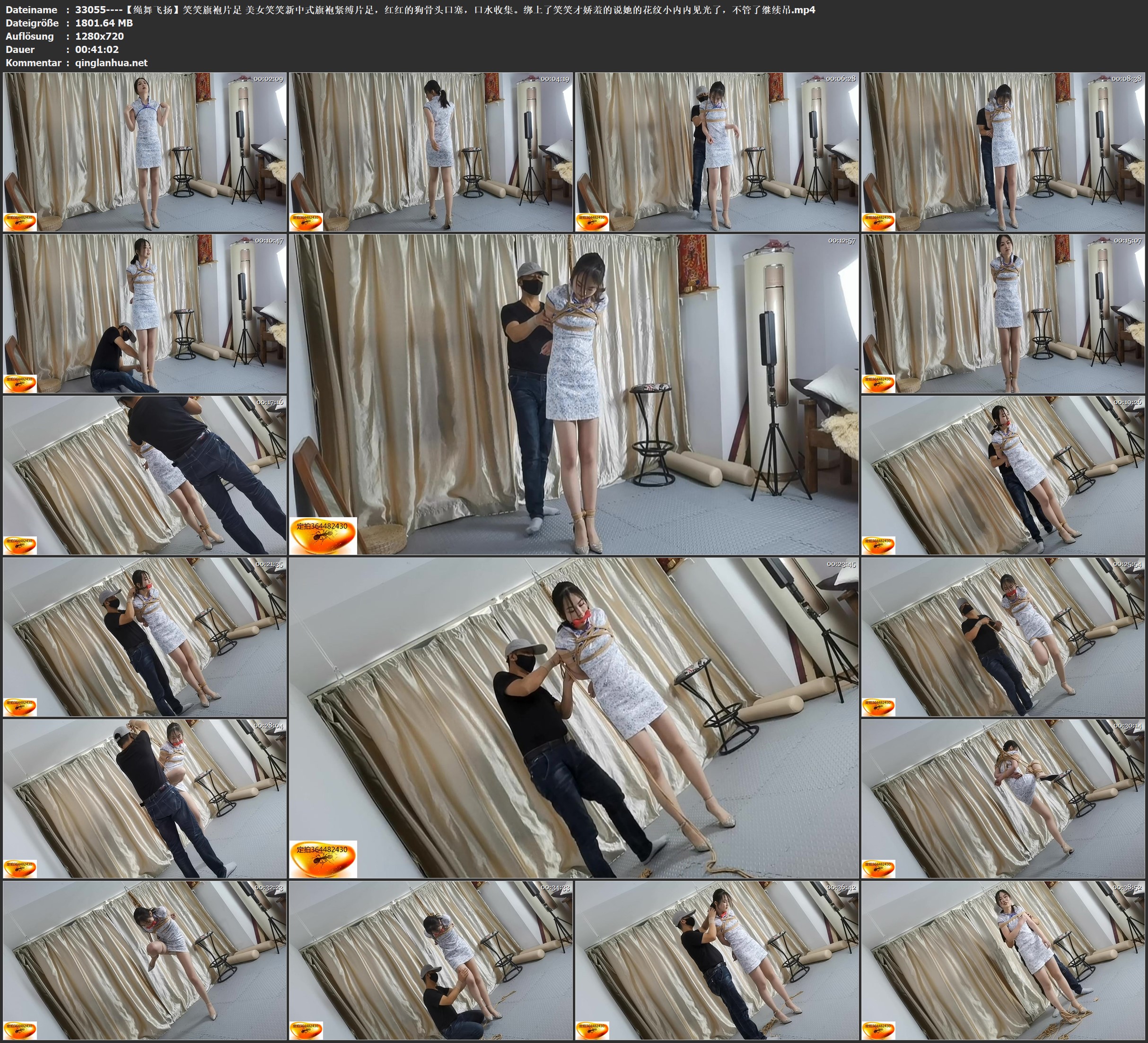
Task: Click the amber watermark logo in 00:34:33 thumbnail
Action: (x=307, y=1030)
